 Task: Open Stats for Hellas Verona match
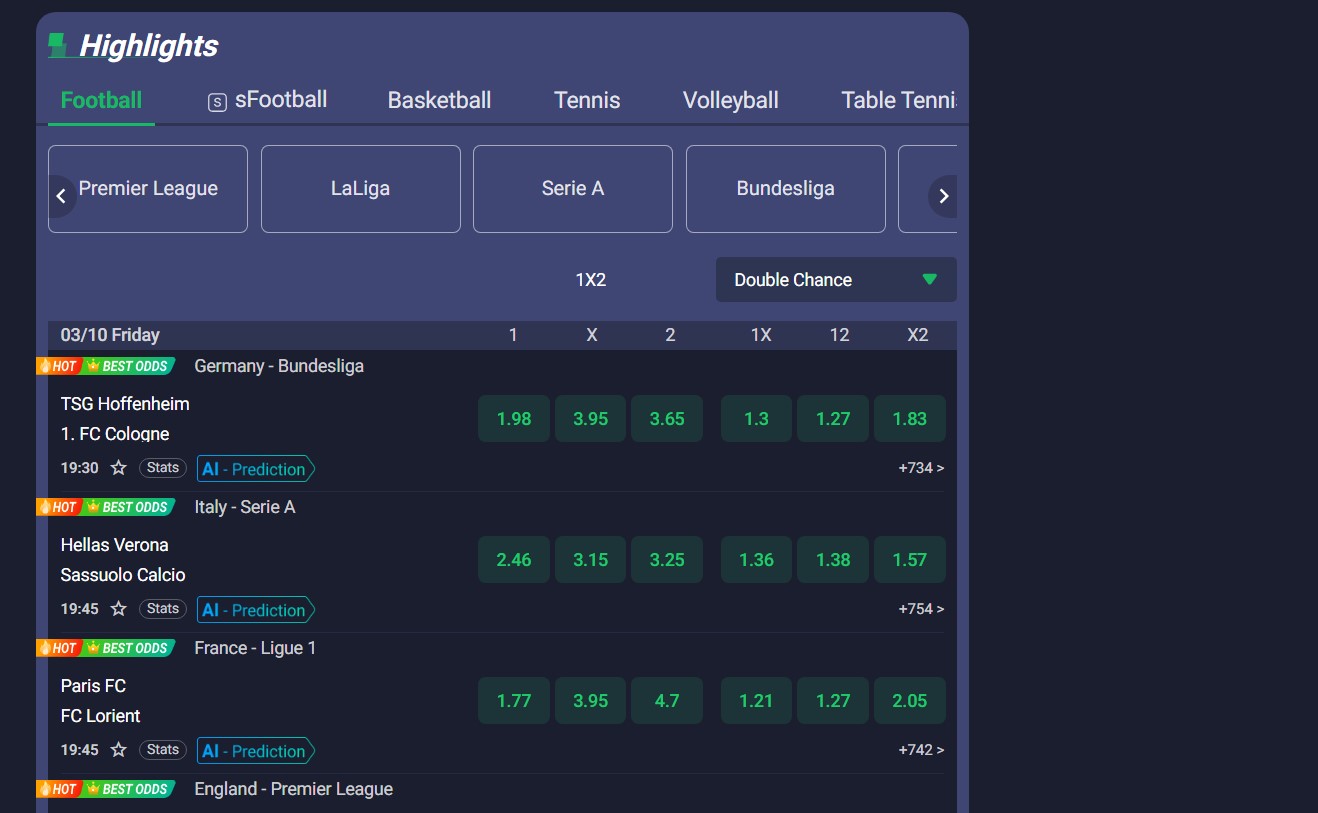click(162, 608)
